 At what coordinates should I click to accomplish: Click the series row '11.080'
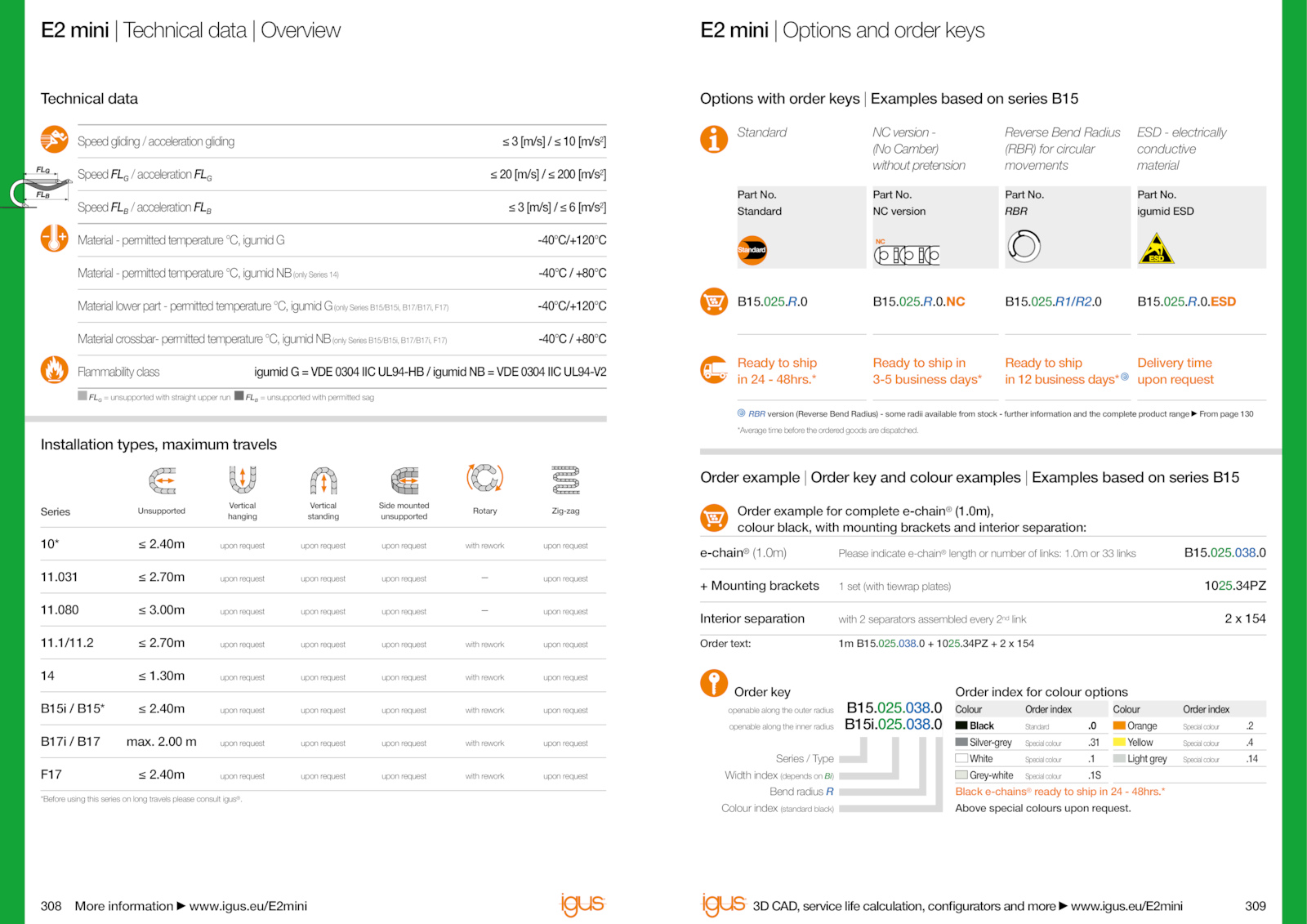point(323,609)
